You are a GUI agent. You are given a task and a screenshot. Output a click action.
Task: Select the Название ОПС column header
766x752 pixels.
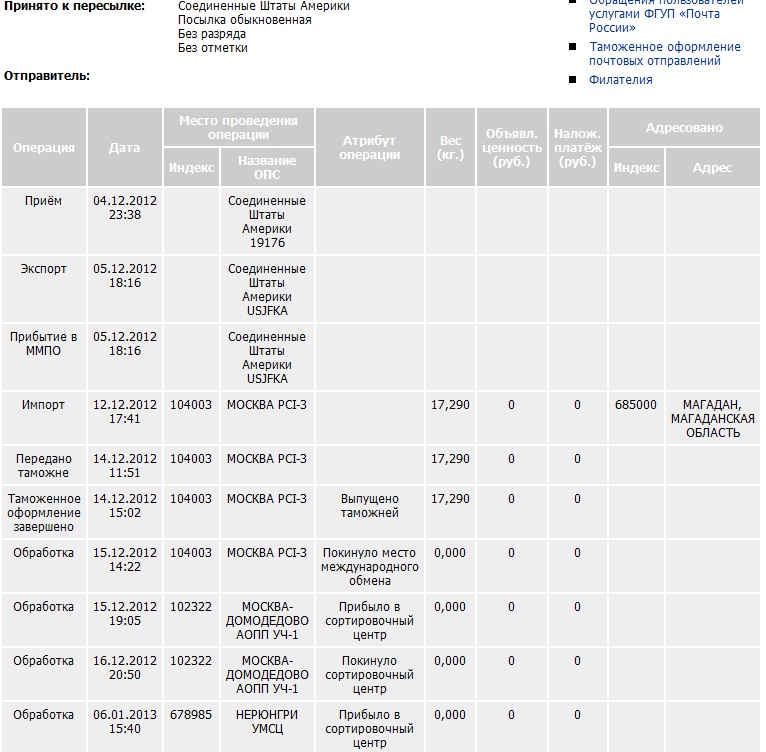click(267, 168)
